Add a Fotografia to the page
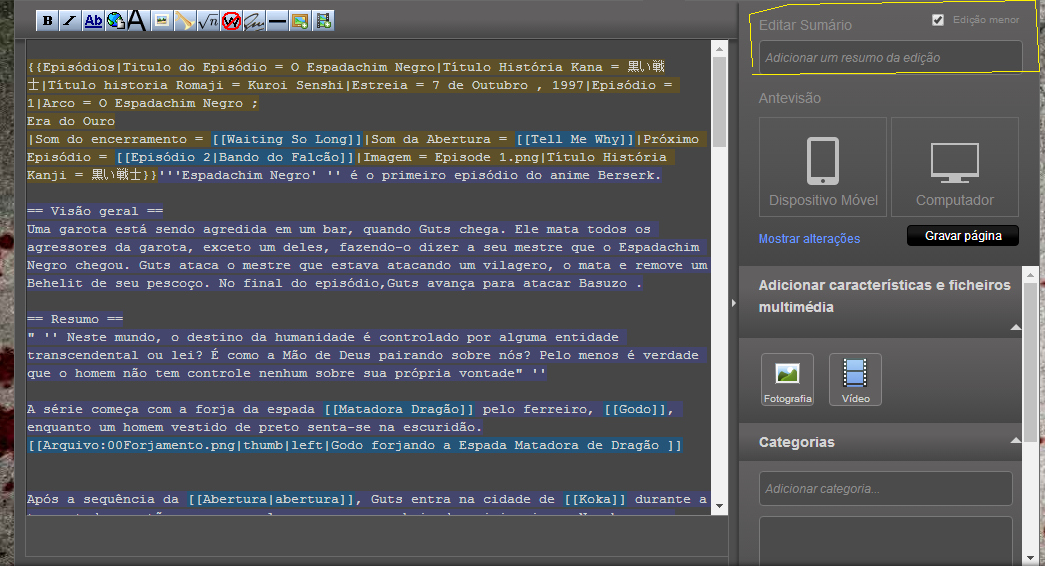 (x=787, y=379)
